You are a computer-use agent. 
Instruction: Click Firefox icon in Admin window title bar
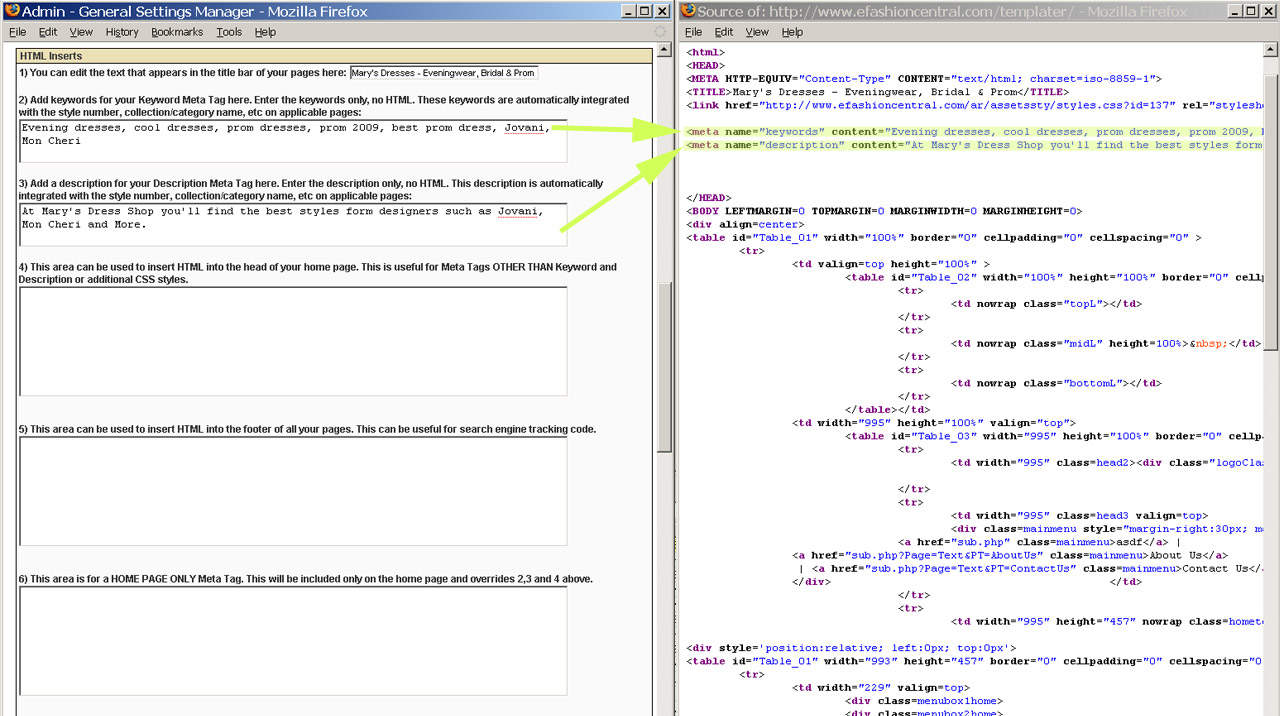pyautogui.click(x=12, y=11)
